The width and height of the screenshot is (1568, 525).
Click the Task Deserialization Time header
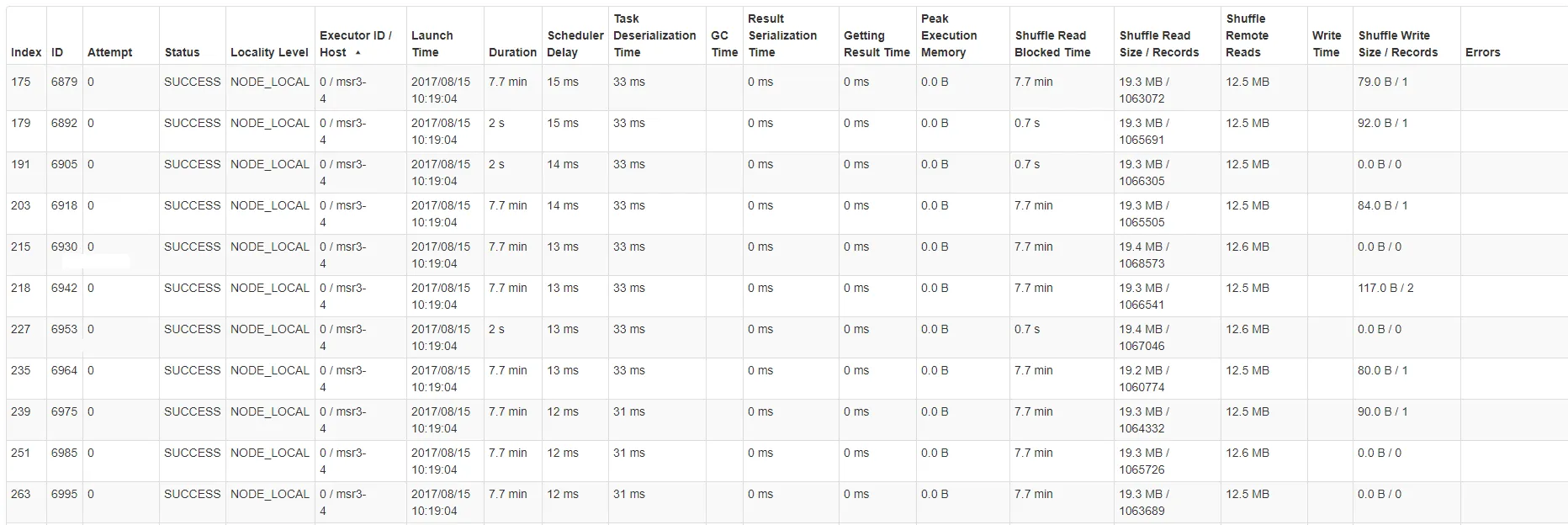pyautogui.click(x=654, y=35)
